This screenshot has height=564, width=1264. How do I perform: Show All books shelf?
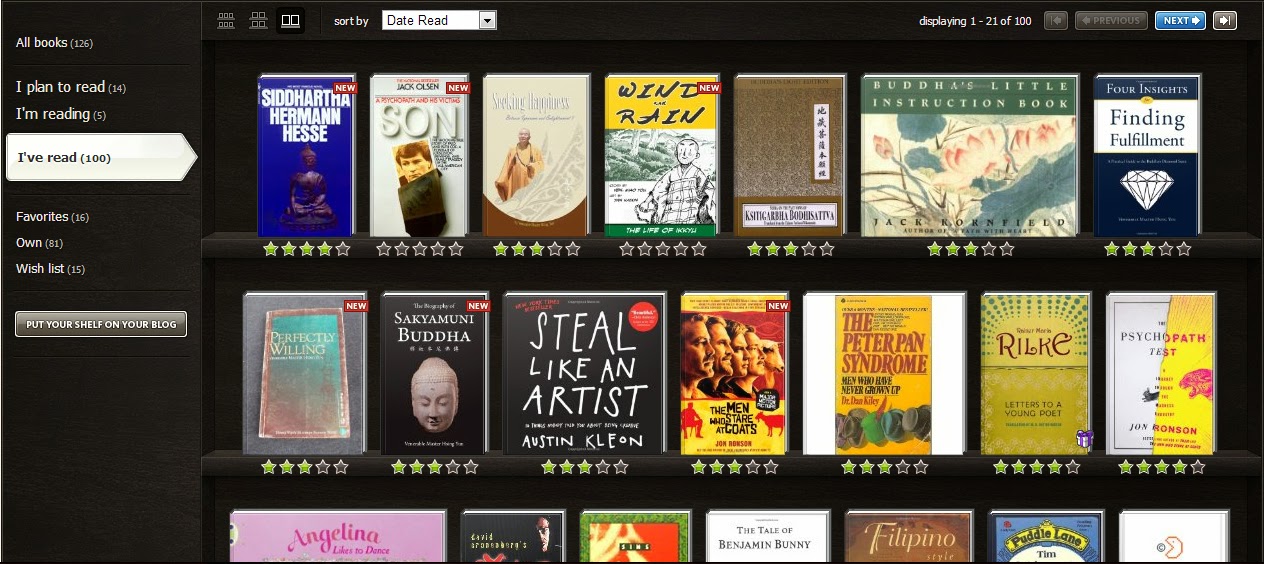point(54,43)
